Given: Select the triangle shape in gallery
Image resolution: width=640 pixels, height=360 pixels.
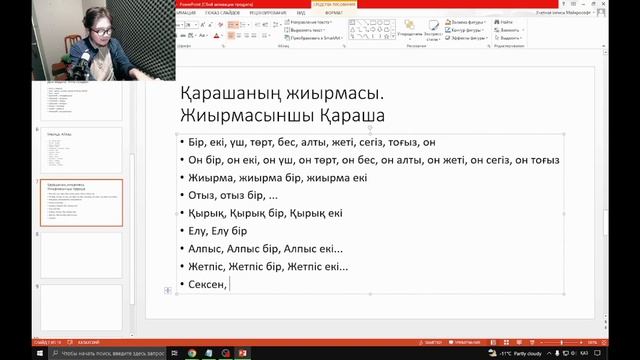Looking at the screenshot, I should (352, 30).
